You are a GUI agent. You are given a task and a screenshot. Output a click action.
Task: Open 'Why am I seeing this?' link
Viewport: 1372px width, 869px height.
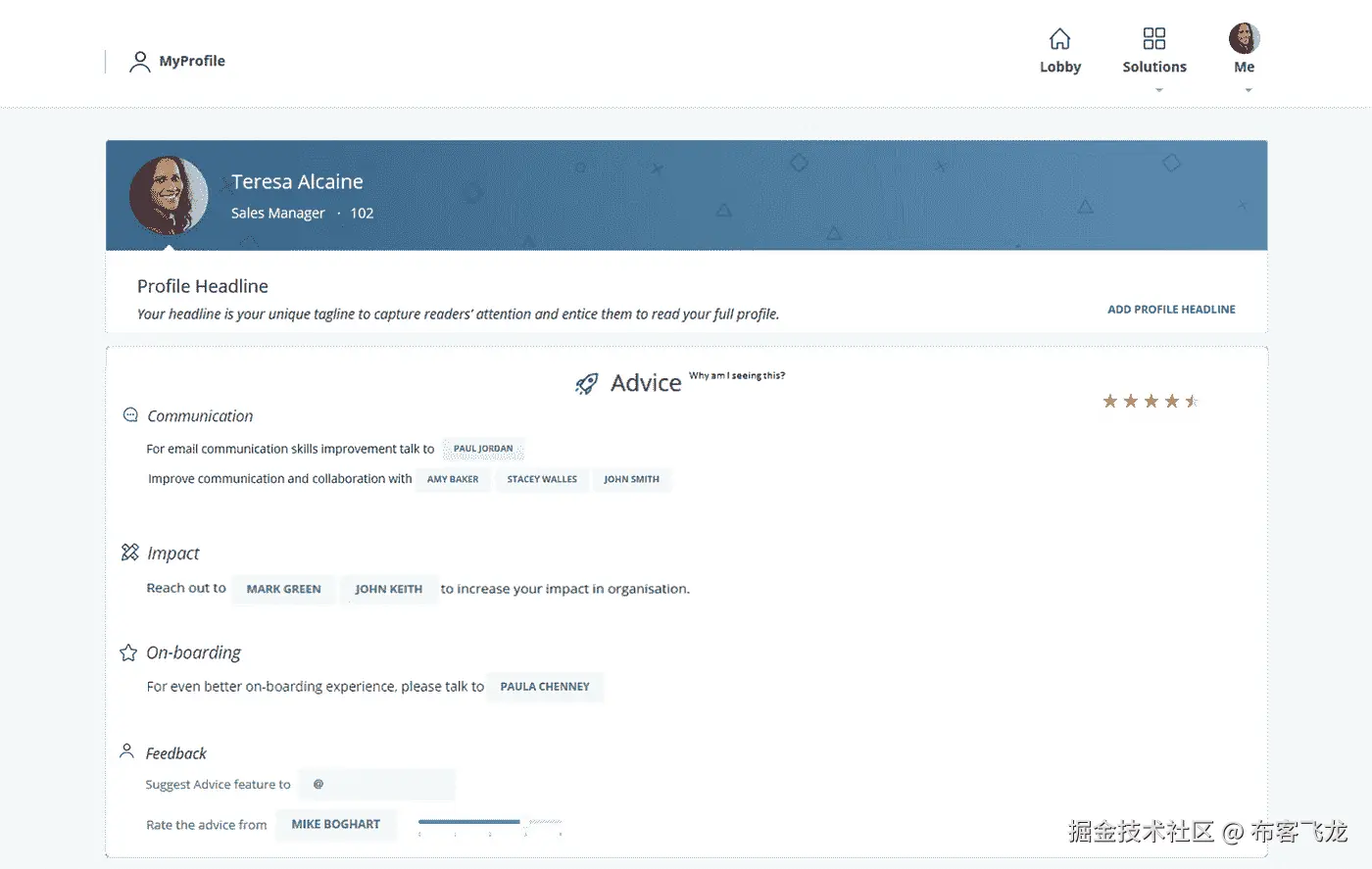click(x=737, y=375)
